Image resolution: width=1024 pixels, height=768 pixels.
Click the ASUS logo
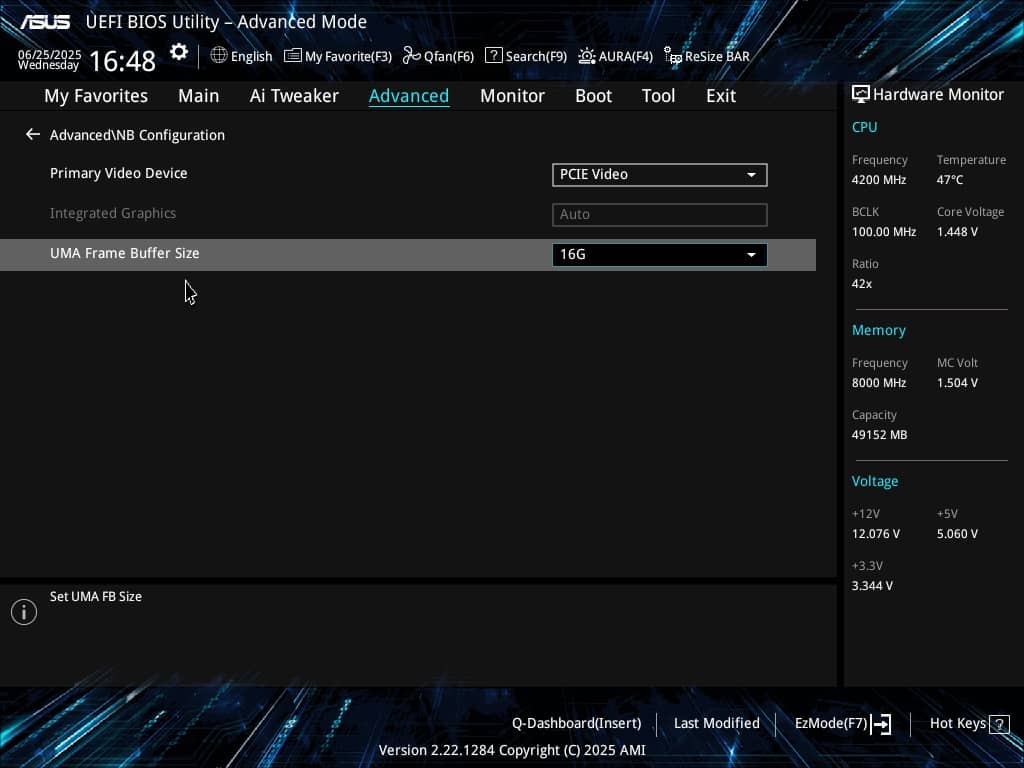(44, 22)
